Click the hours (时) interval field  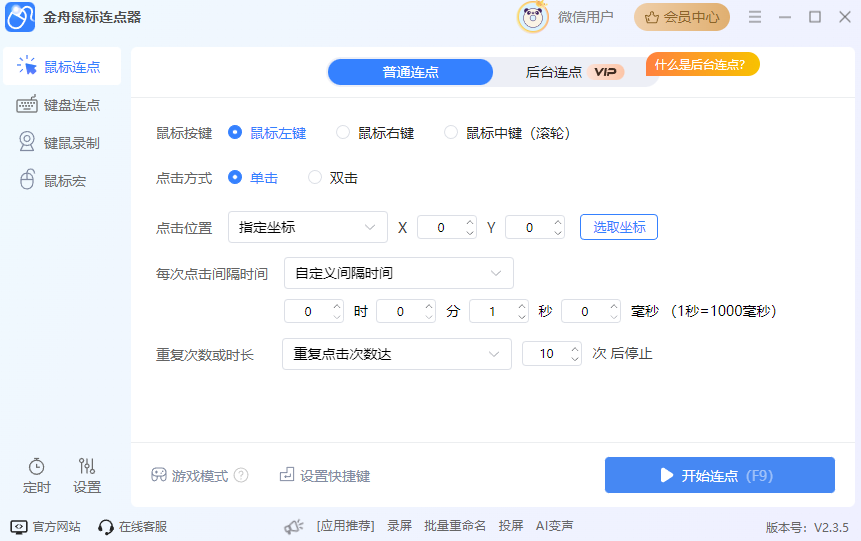point(308,311)
